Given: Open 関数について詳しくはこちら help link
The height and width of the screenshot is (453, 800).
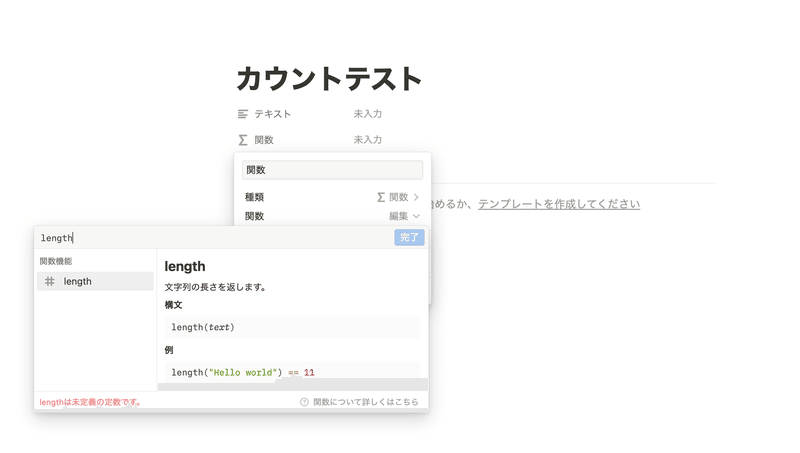Looking at the screenshot, I should coord(366,402).
